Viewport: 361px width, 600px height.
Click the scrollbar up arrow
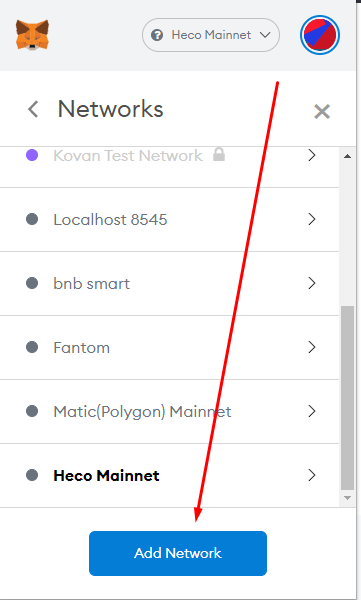point(347,156)
